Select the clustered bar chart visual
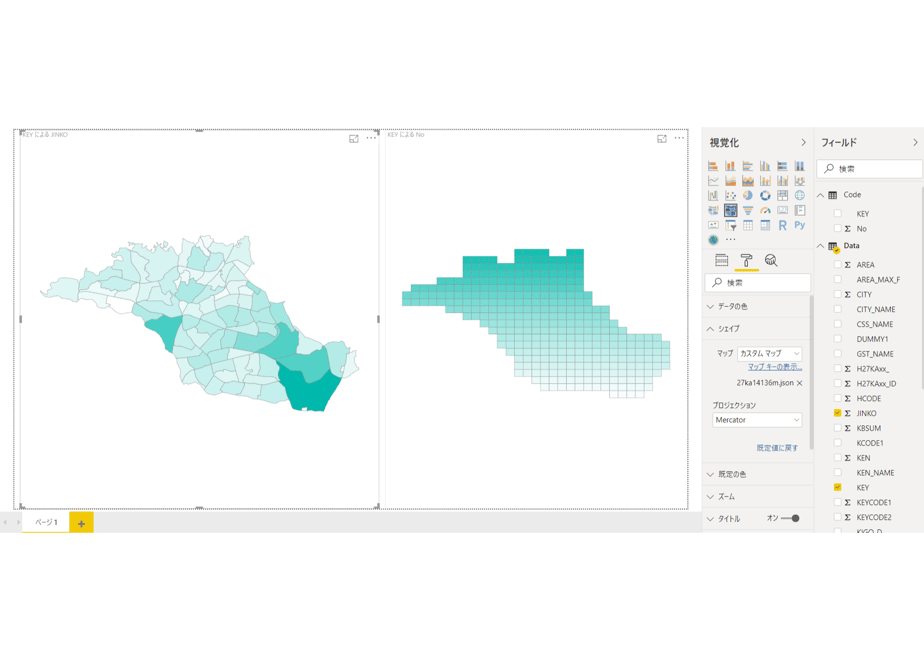This screenshot has height=660, width=924. [x=748, y=166]
